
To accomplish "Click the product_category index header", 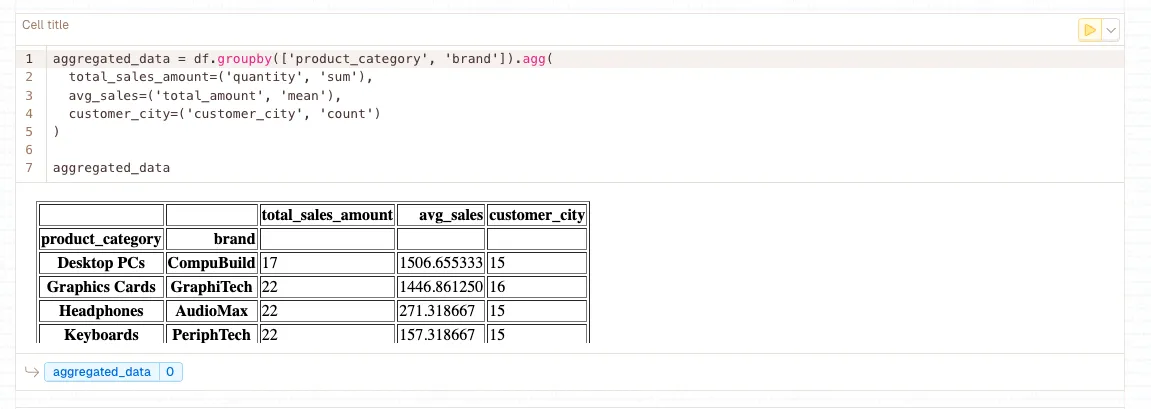I will [100, 239].
